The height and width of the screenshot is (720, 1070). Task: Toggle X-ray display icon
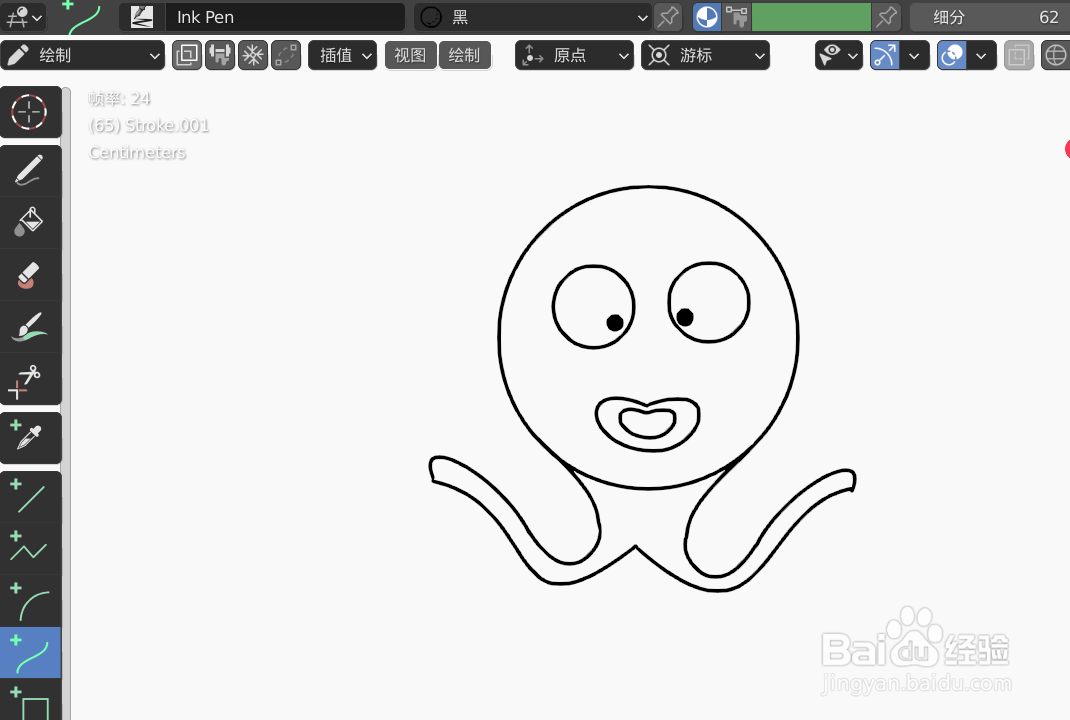(1019, 55)
